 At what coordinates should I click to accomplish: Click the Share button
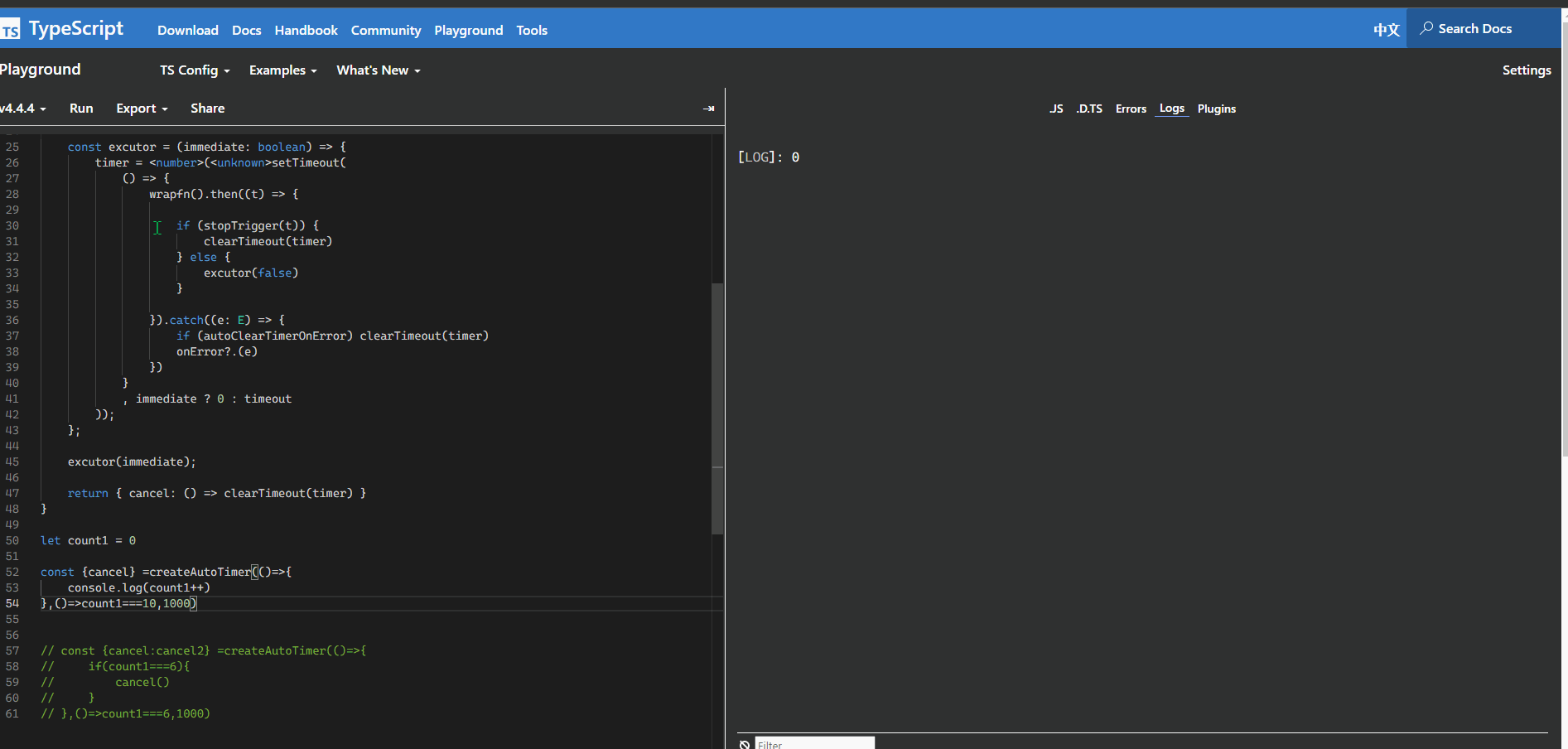207,109
